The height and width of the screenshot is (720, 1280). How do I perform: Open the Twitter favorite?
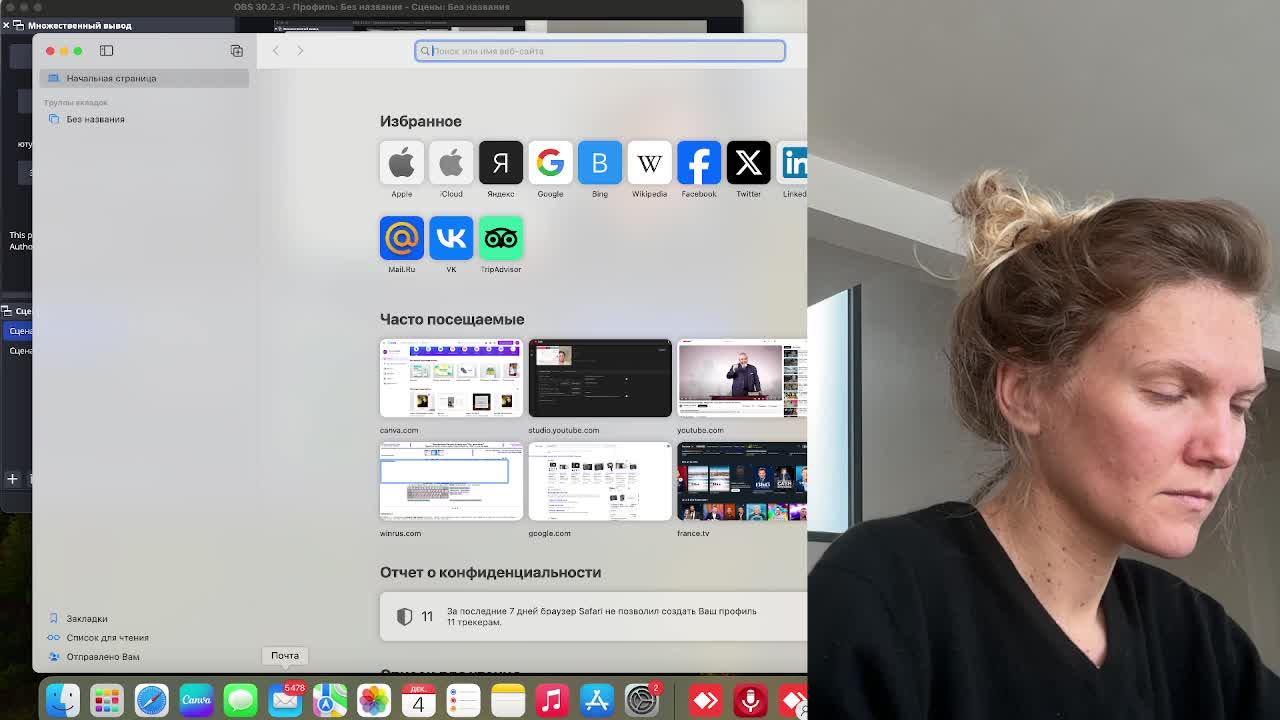[x=748, y=162]
